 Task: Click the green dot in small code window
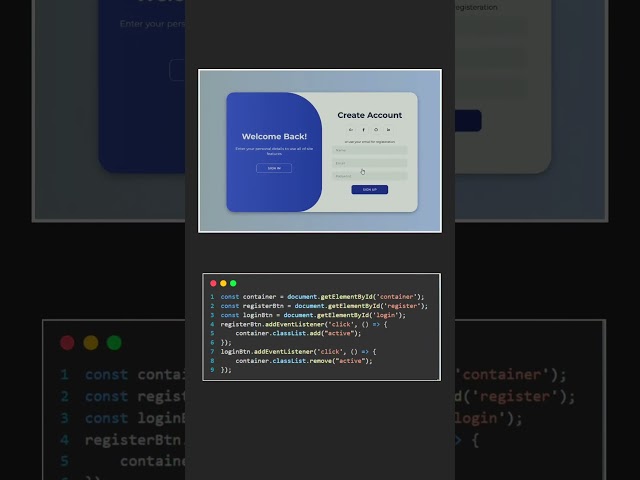pyautogui.click(x=233, y=283)
